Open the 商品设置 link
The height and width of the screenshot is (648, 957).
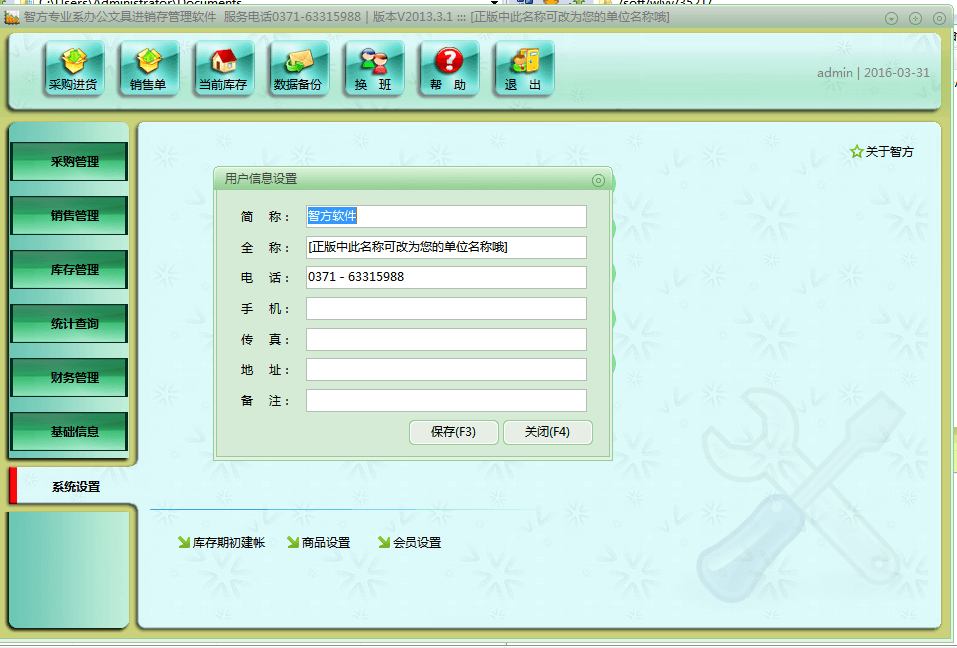point(319,543)
